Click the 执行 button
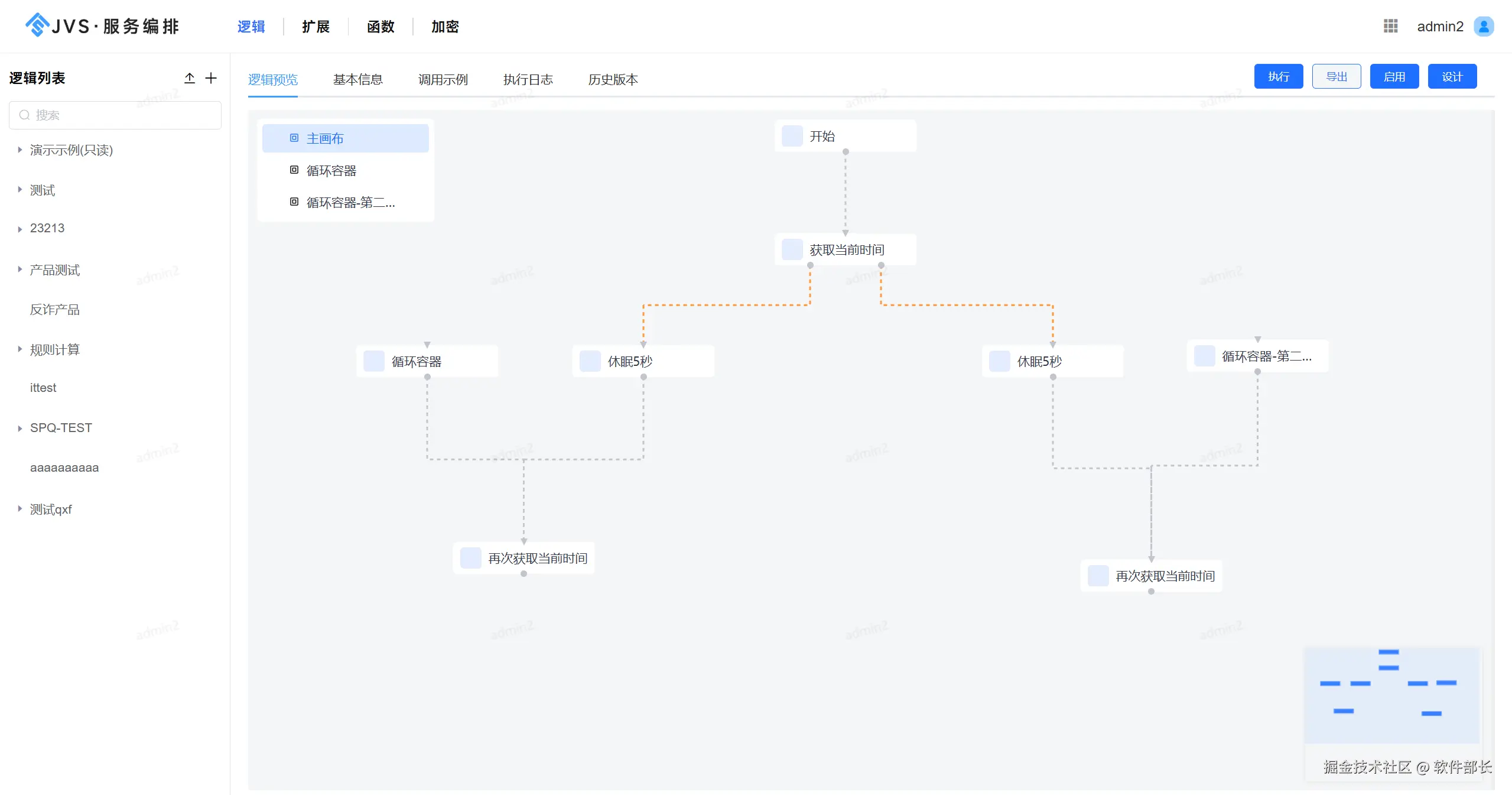The image size is (1512, 795). click(1278, 77)
